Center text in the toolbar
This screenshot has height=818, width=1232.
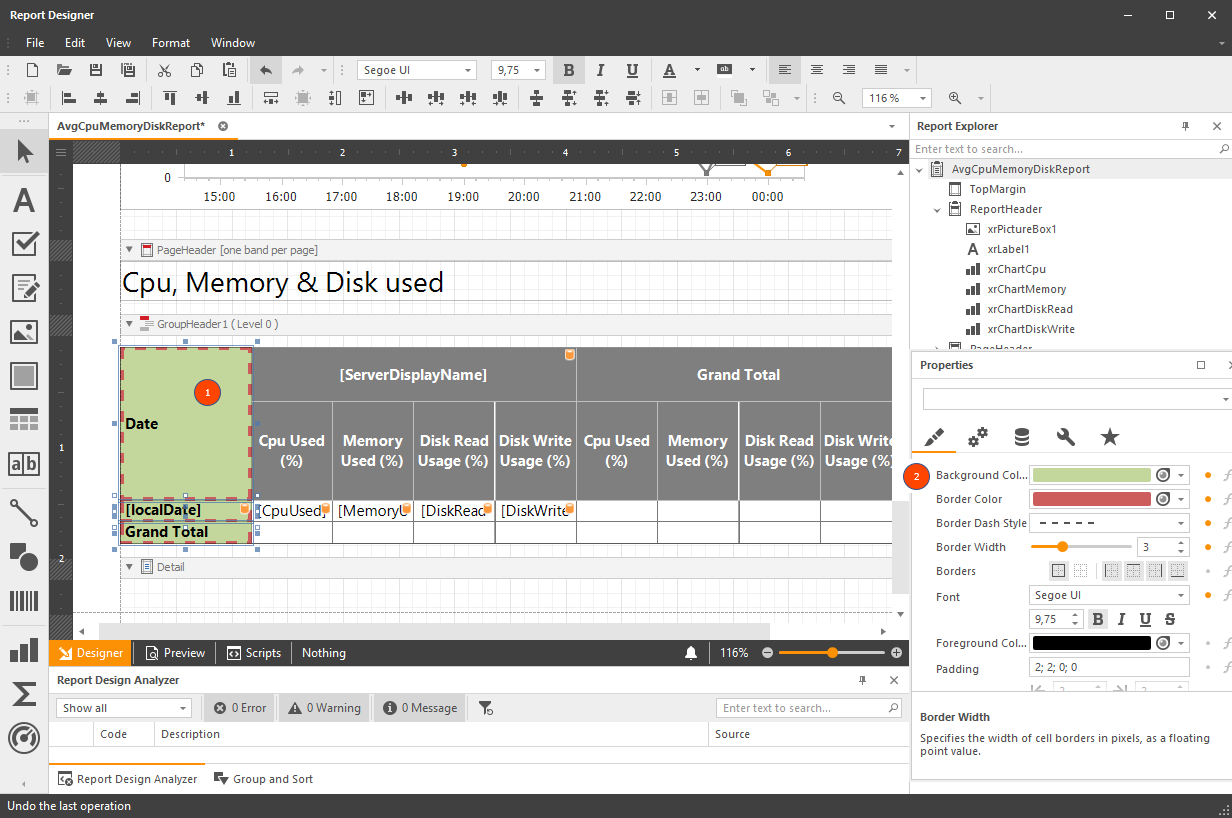coord(817,70)
